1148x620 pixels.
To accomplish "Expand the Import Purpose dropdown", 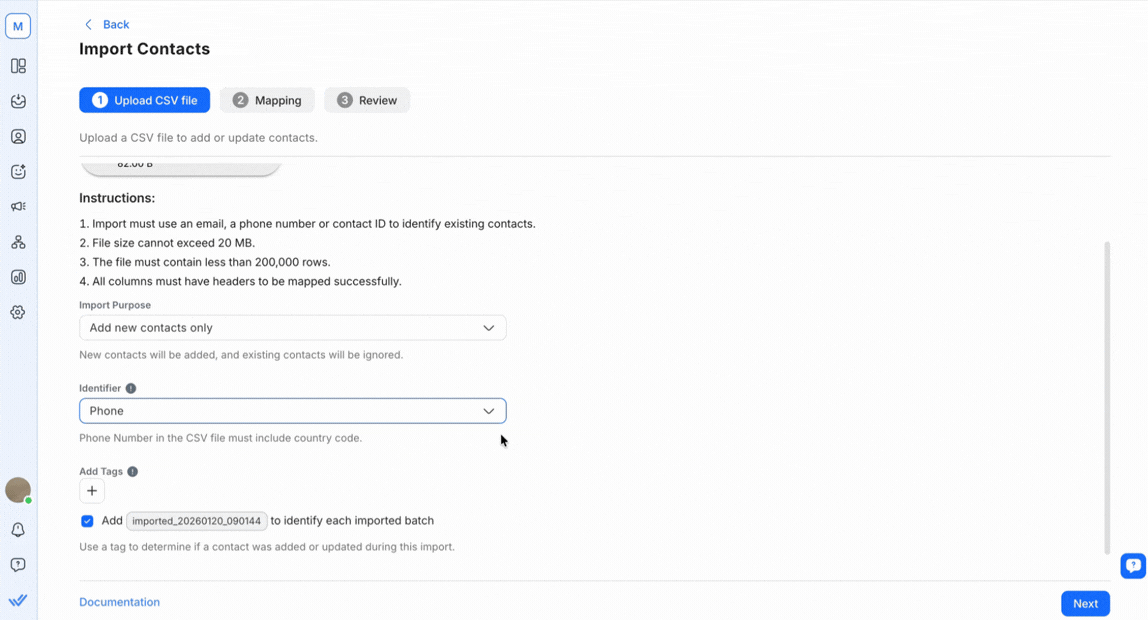I will tap(292, 328).
